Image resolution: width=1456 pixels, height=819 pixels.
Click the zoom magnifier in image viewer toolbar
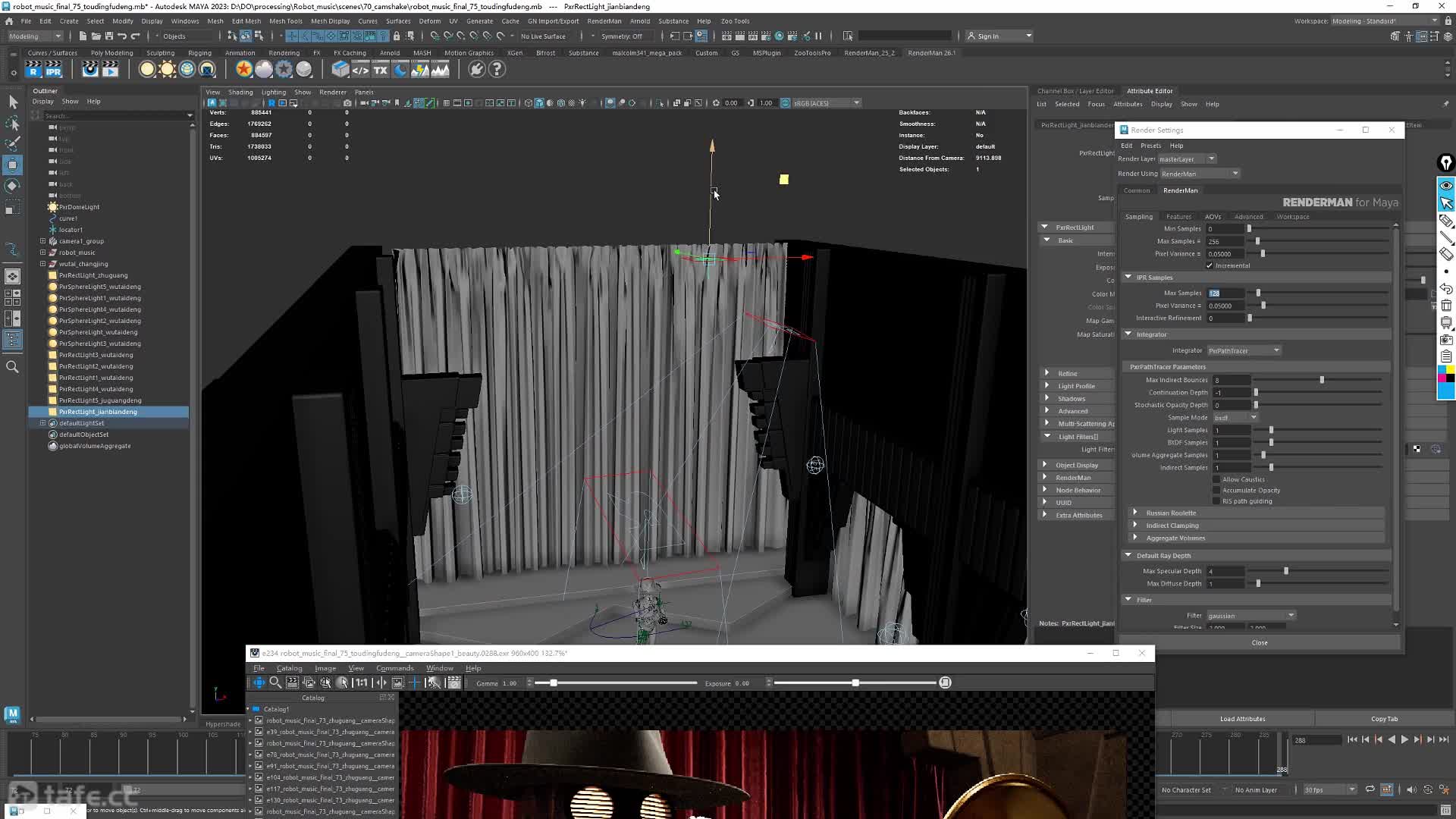[275, 682]
